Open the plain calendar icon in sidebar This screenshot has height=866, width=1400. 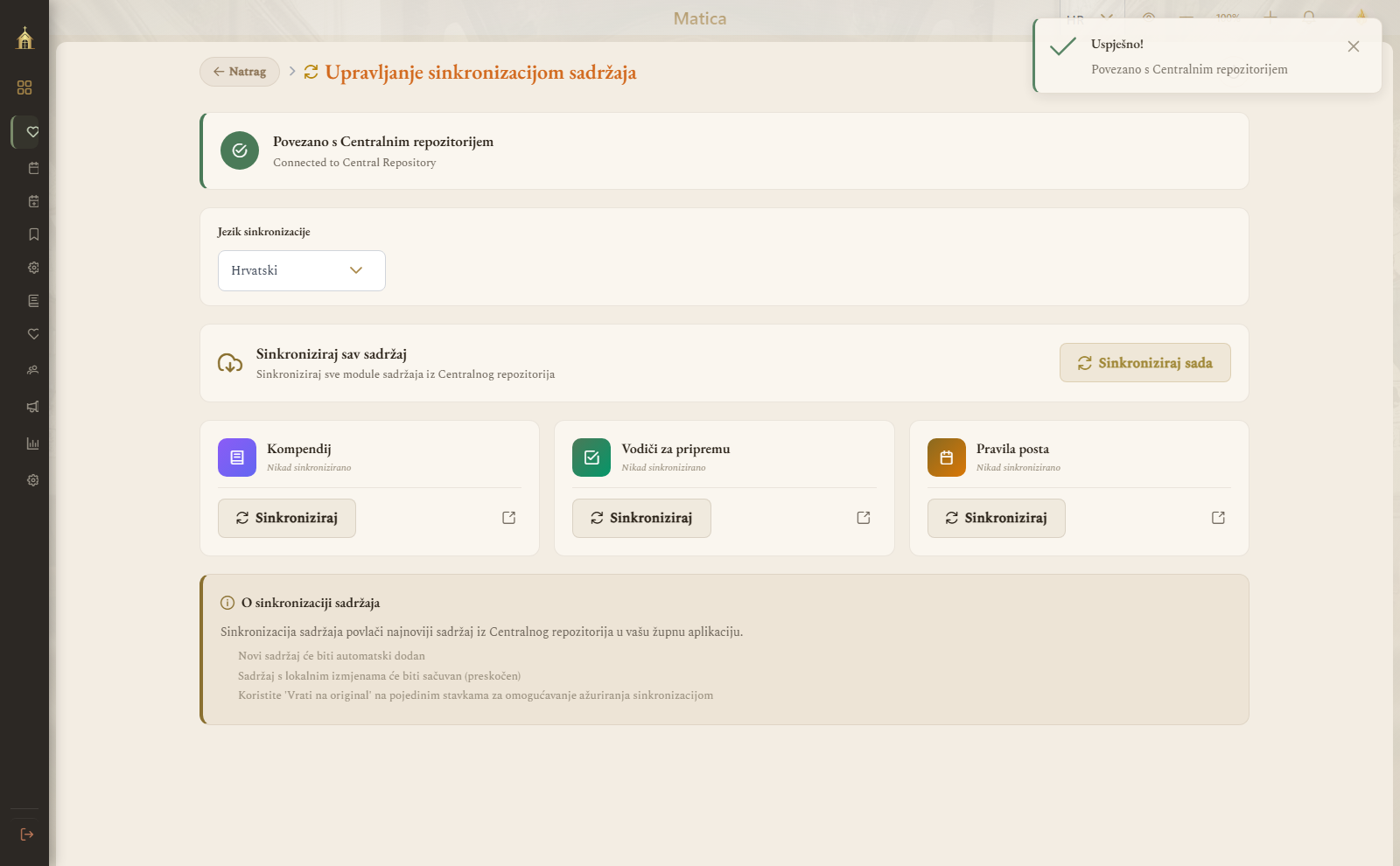[x=33, y=168]
